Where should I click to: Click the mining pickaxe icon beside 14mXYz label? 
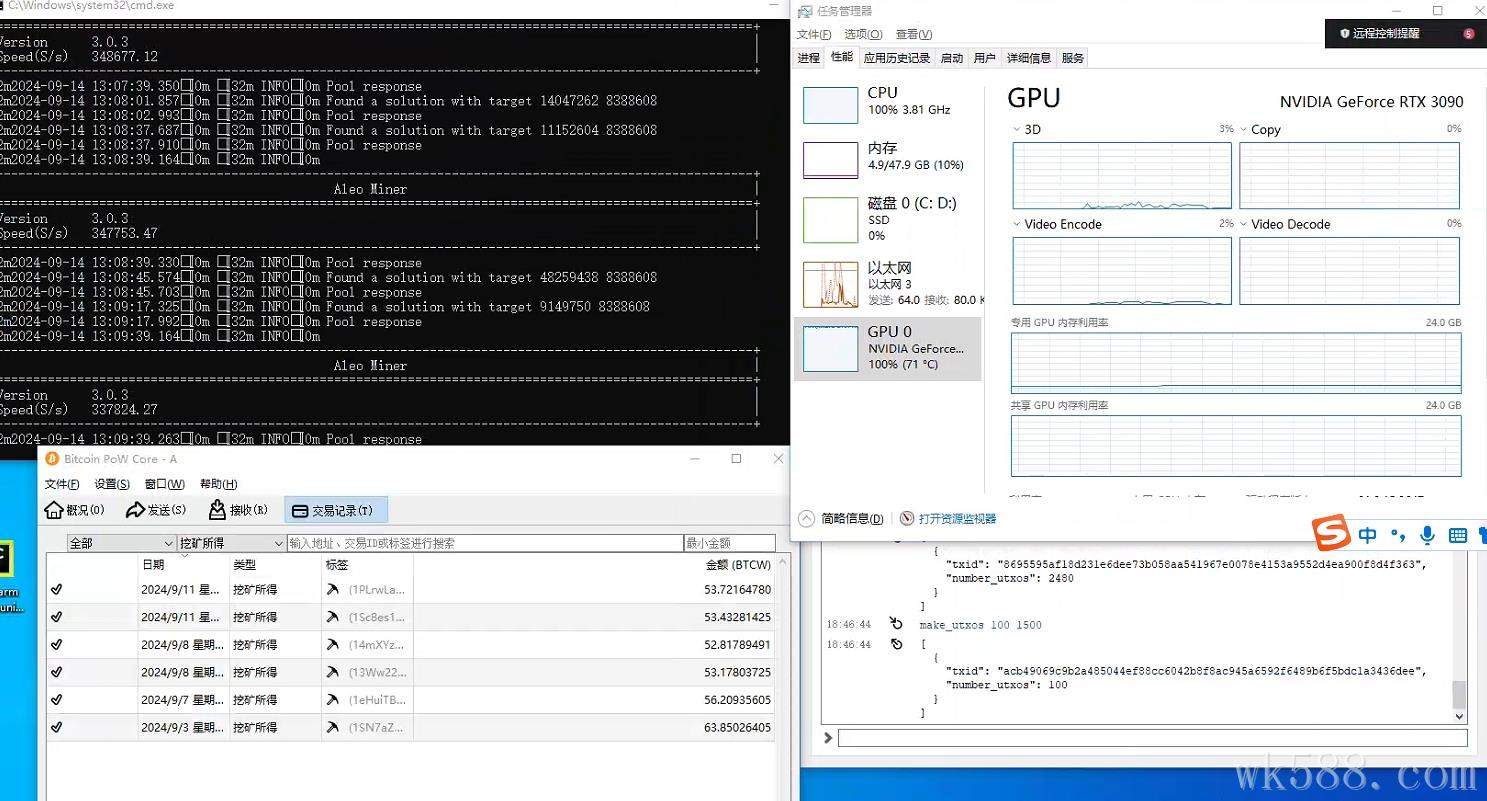click(333, 645)
